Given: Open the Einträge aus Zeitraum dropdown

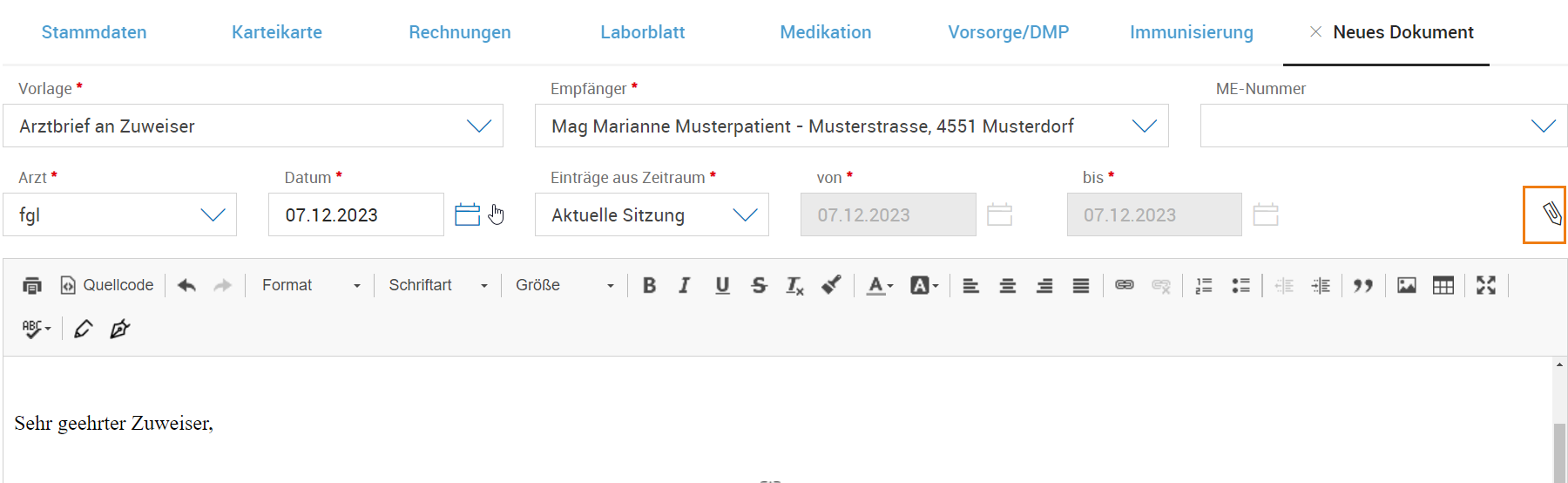Looking at the screenshot, I should point(652,215).
